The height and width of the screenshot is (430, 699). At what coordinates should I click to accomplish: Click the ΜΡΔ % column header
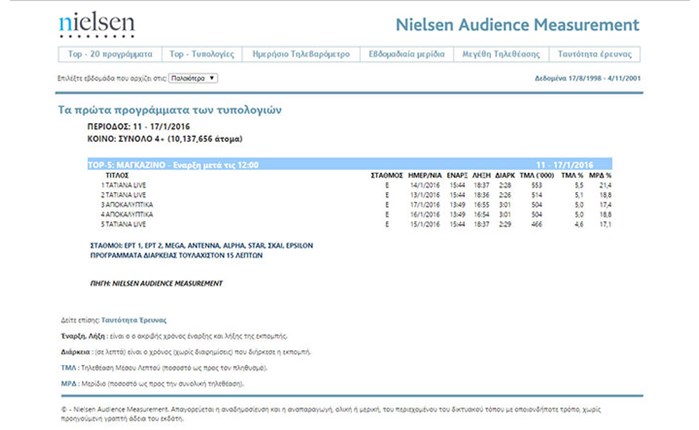coord(600,176)
